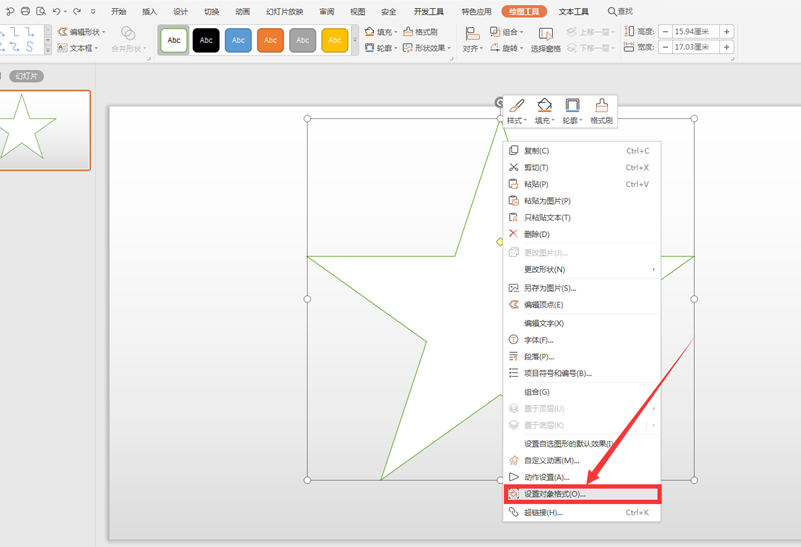801x547 pixels.
Task: Open the 对齐 align dropdown
Action: click(x=473, y=40)
